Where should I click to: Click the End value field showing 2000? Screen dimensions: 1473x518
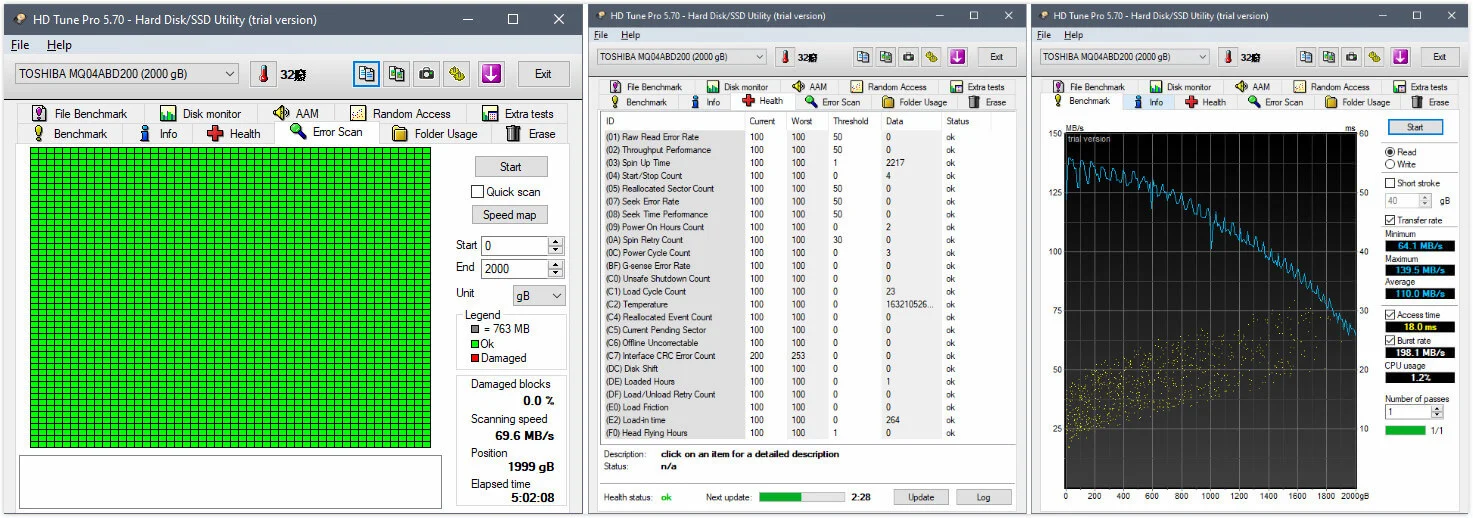pos(513,269)
